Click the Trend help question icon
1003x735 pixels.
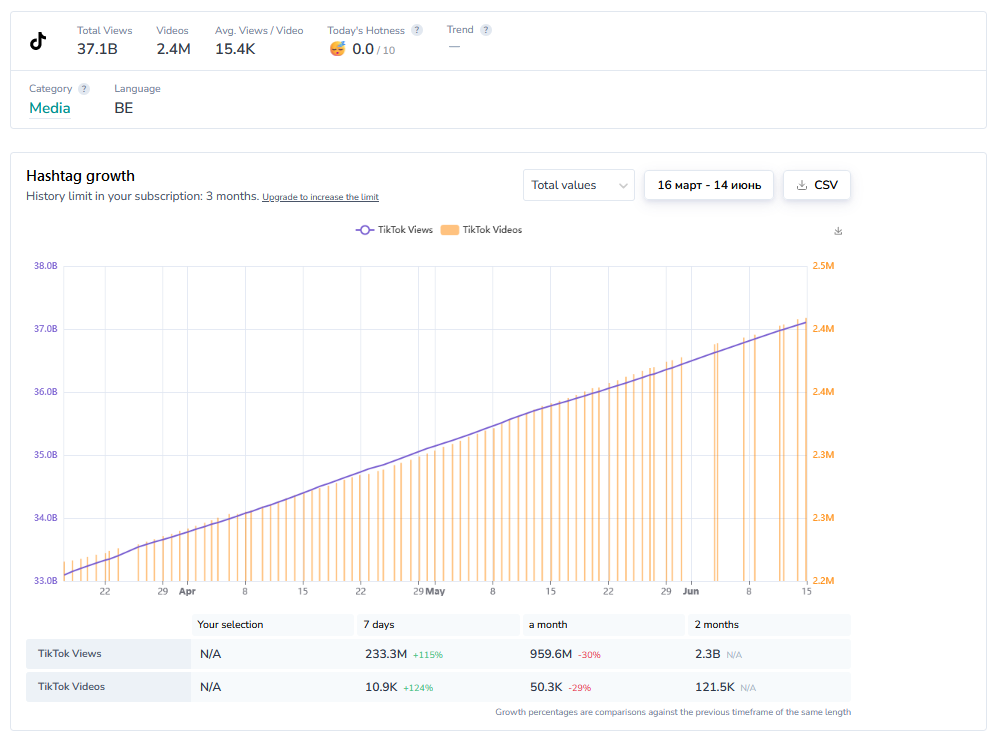(x=486, y=30)
